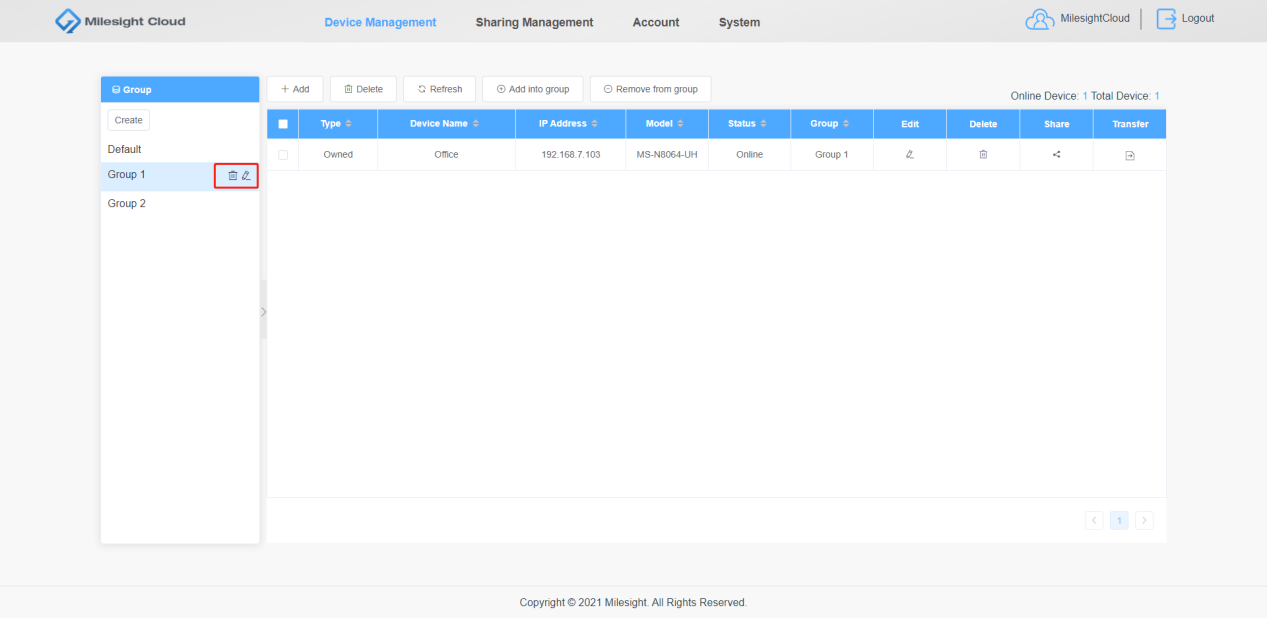Click the IP address 192.168.7.103

570,155
